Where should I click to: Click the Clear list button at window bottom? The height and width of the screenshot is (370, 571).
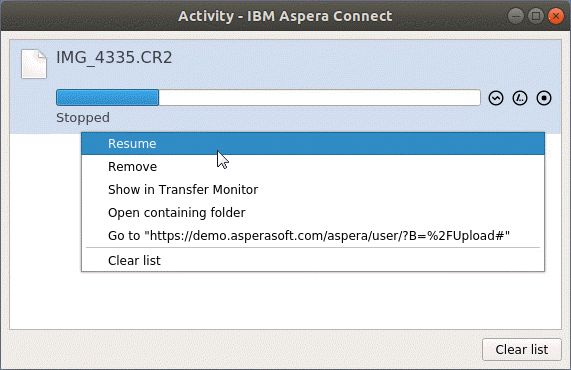pyautogui.click(x=521, y=349)
